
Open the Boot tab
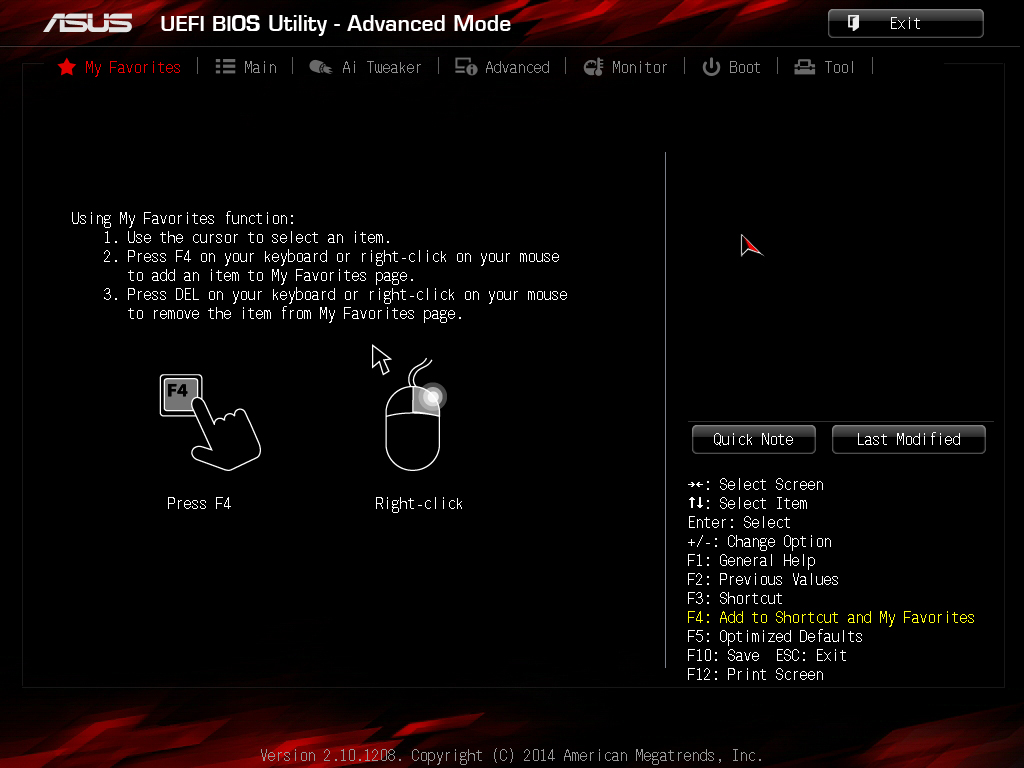744,67
